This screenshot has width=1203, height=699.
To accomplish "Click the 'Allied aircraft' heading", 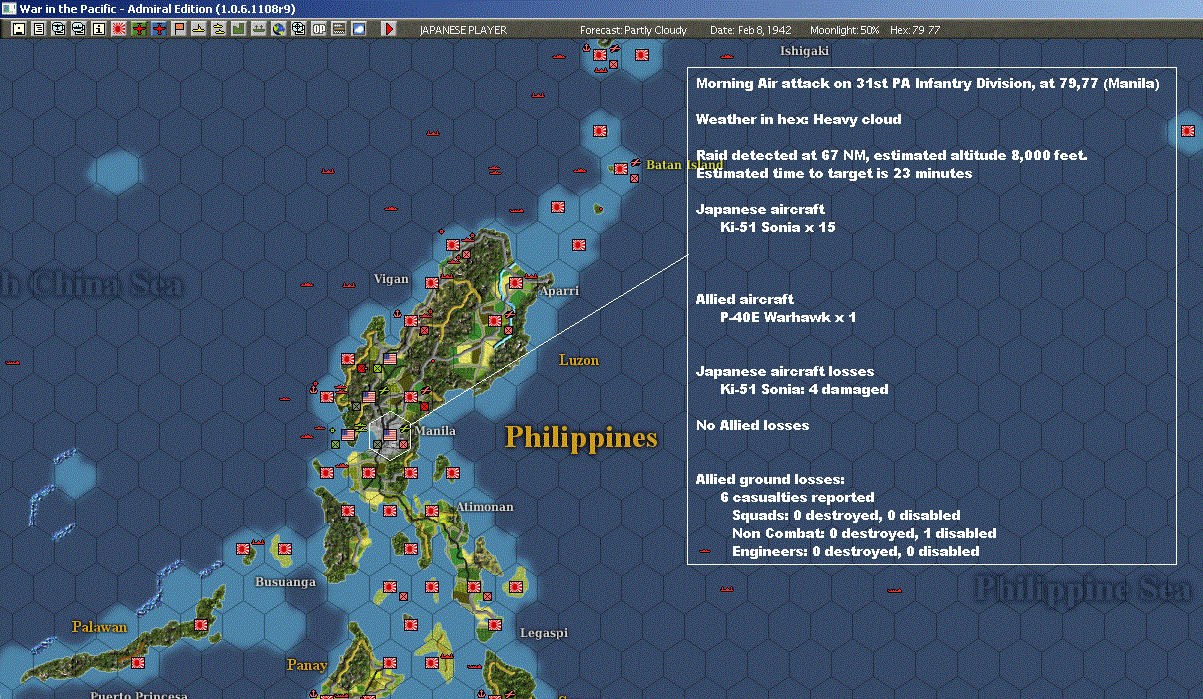I will pos(745,299).
